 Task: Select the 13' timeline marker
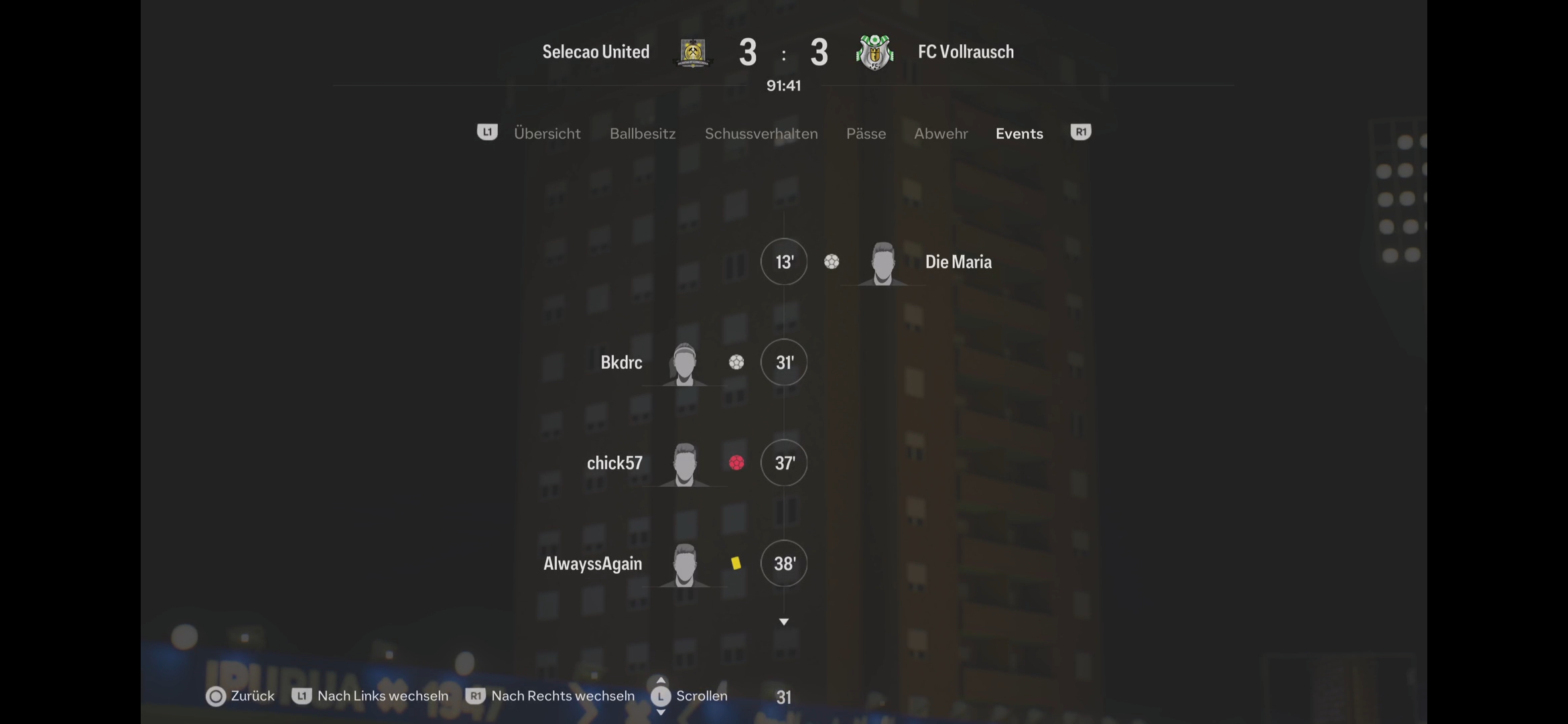[x=784, y=261]
